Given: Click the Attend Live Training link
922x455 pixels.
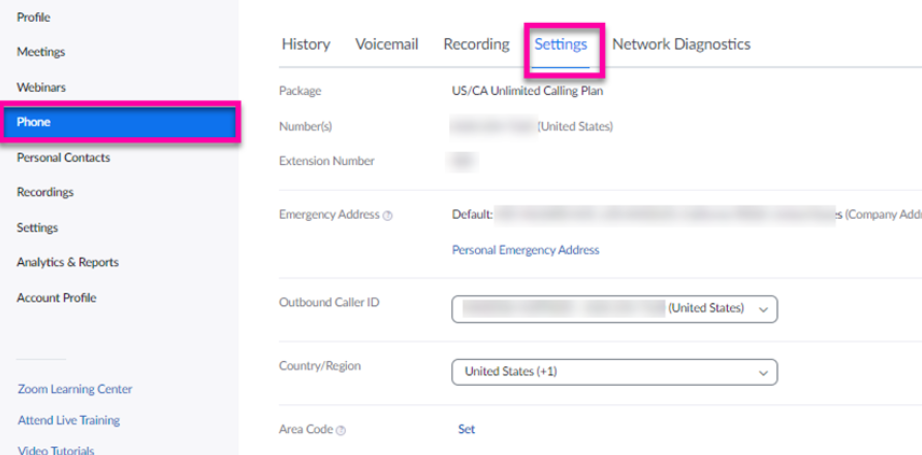Looking at the screenshot, I should (68, 420).
